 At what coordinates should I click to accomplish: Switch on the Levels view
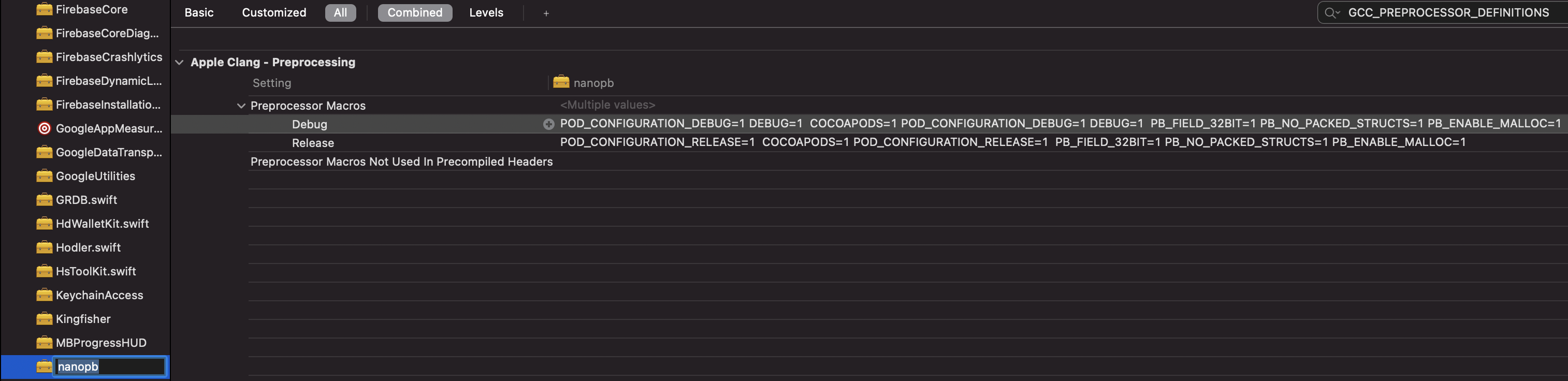(486, 12)
